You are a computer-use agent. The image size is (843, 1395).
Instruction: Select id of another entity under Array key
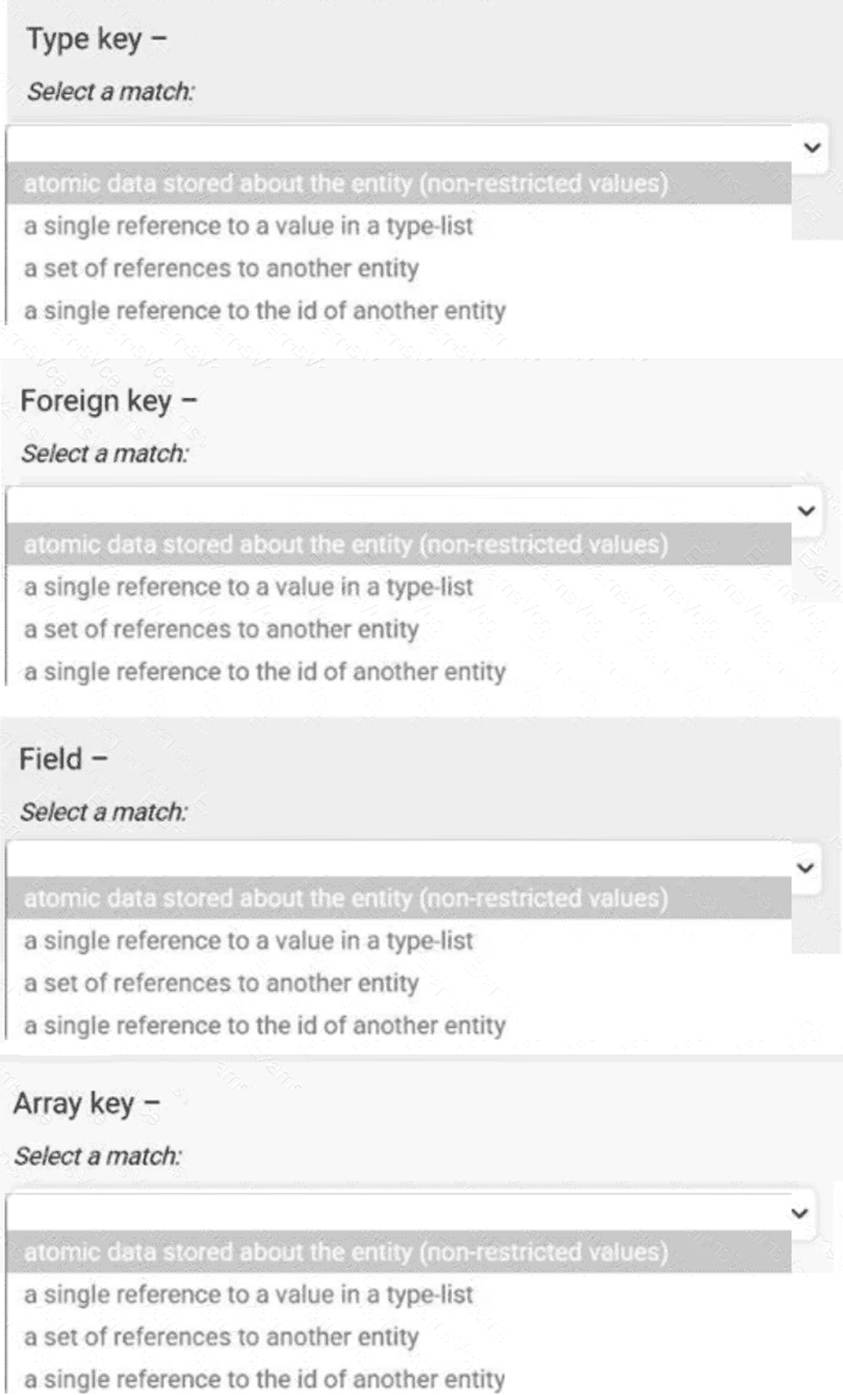pyautogui.click(x=265, y=1379)
